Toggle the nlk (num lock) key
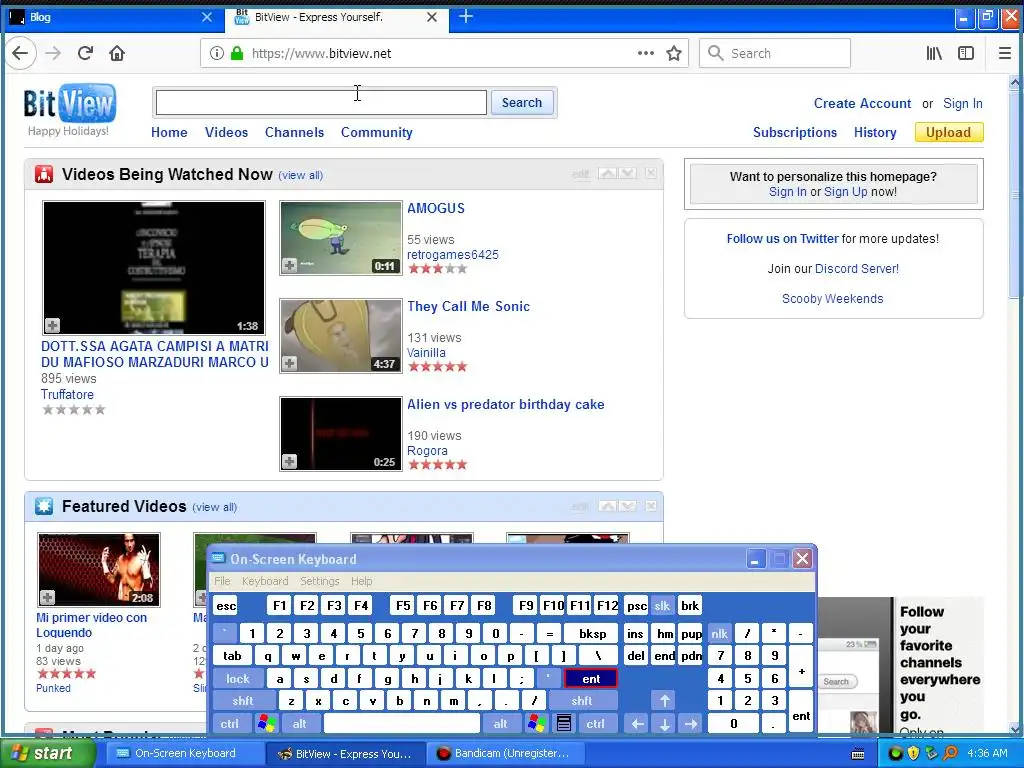Viewport: 1024px width, 768px height. tap(719, 633)
